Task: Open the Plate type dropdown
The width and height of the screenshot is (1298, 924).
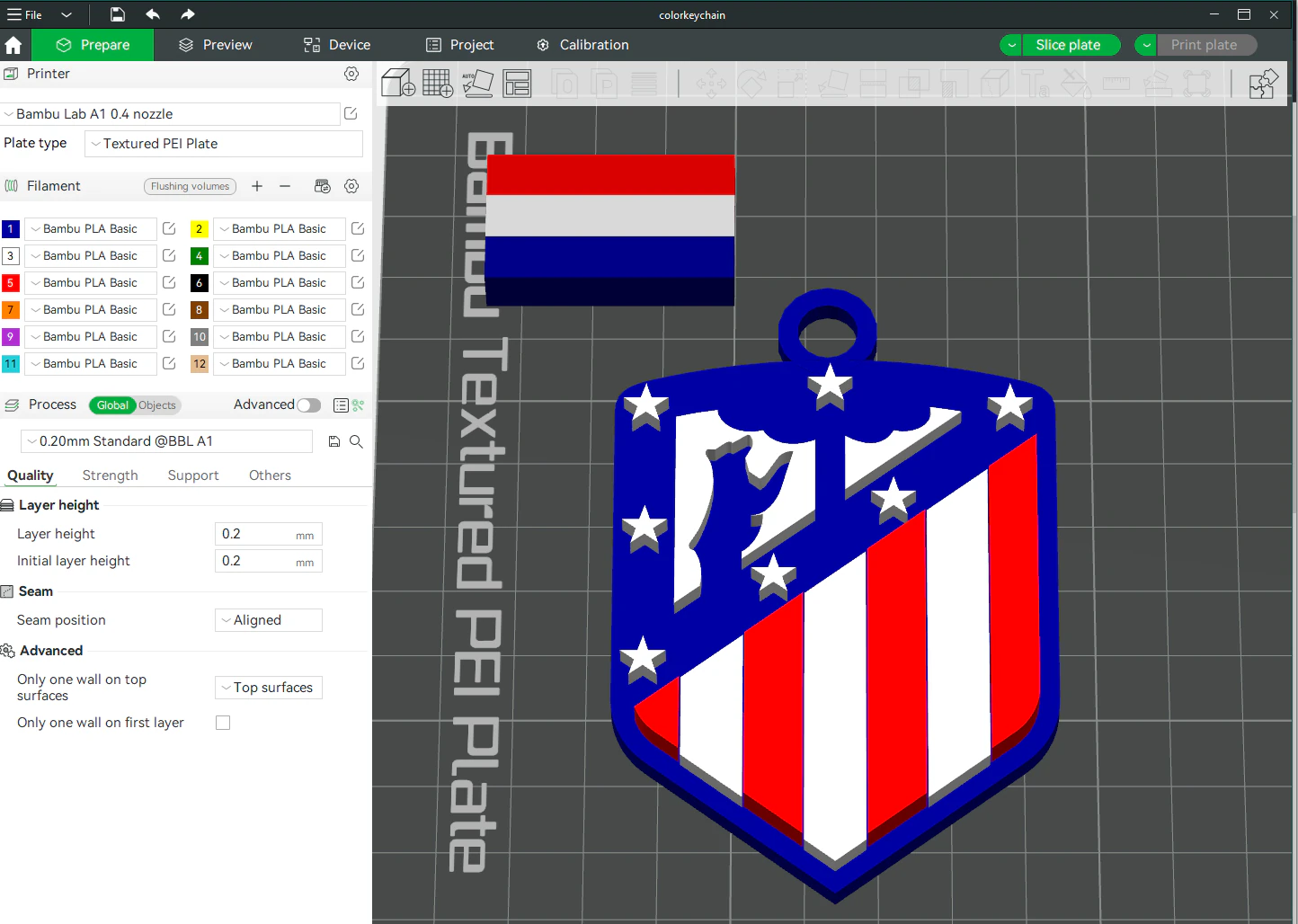Action: (224, 144)
